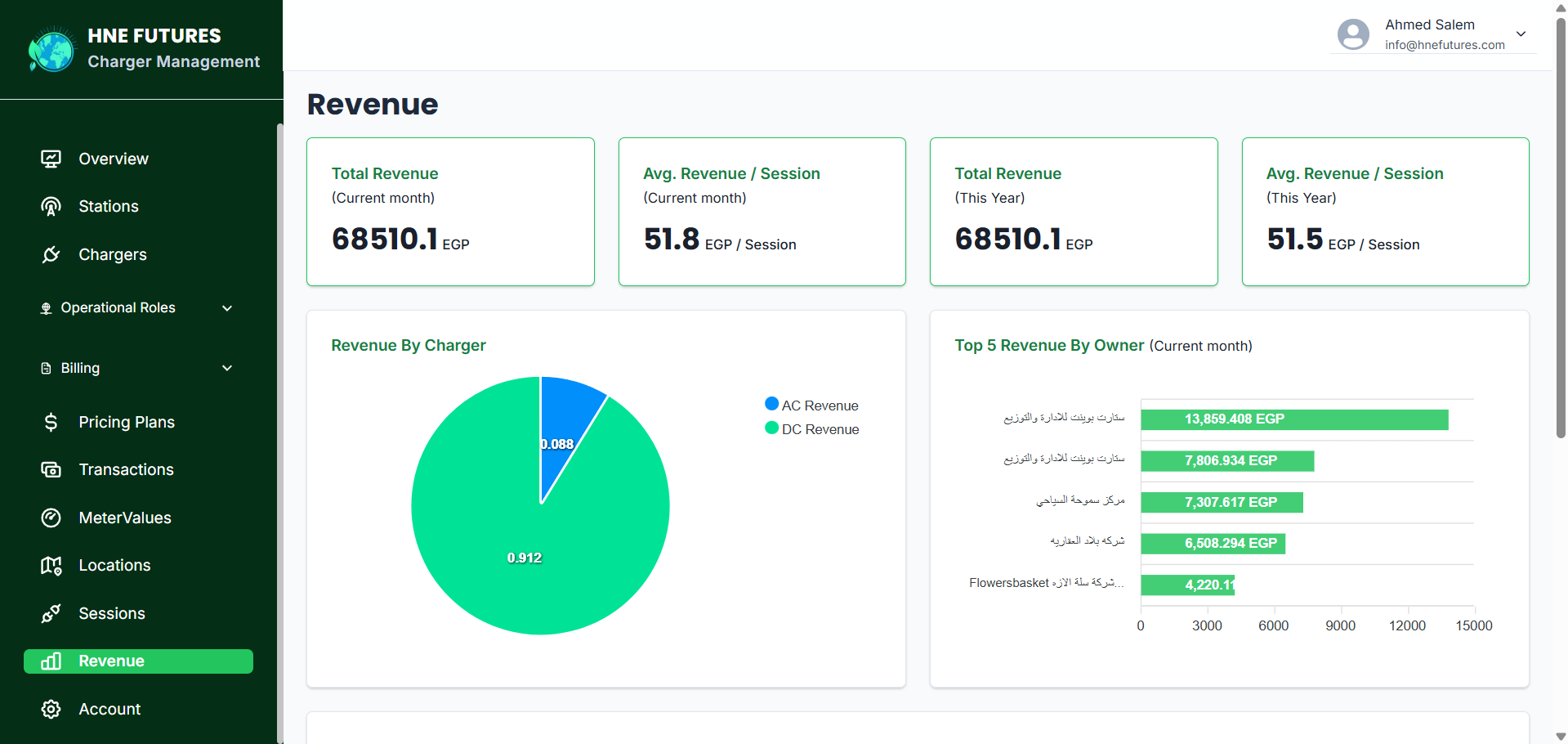Select the Pricing Plans dollar icon

click(x=51, y=422)
